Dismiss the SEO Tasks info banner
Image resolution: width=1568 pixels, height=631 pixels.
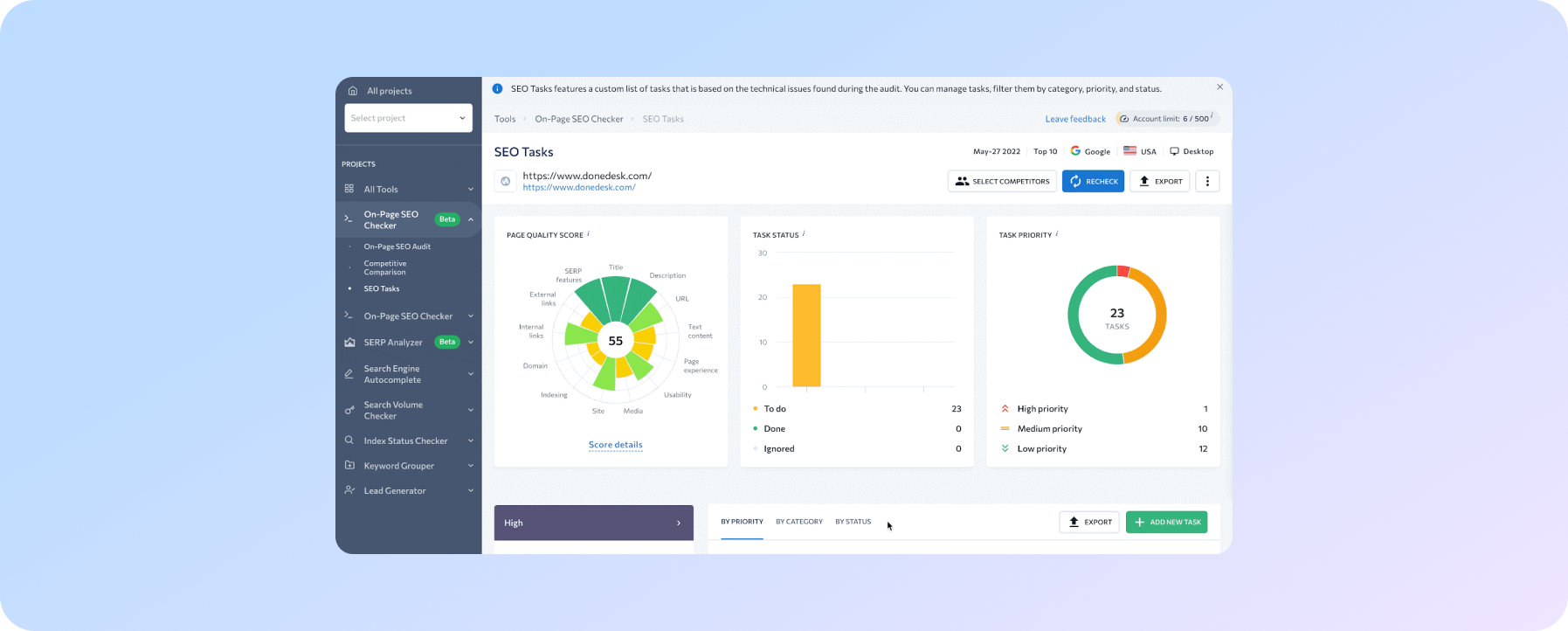(x=1219, y=87)
